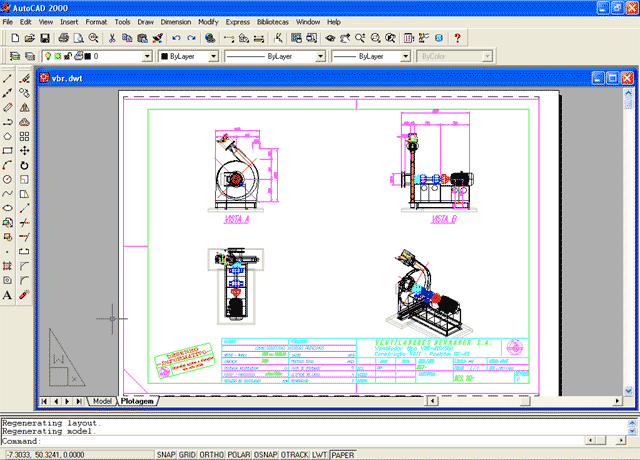Toggle SNAP mode in status bar
Screen dimensions: 640x460
[169, 454]
